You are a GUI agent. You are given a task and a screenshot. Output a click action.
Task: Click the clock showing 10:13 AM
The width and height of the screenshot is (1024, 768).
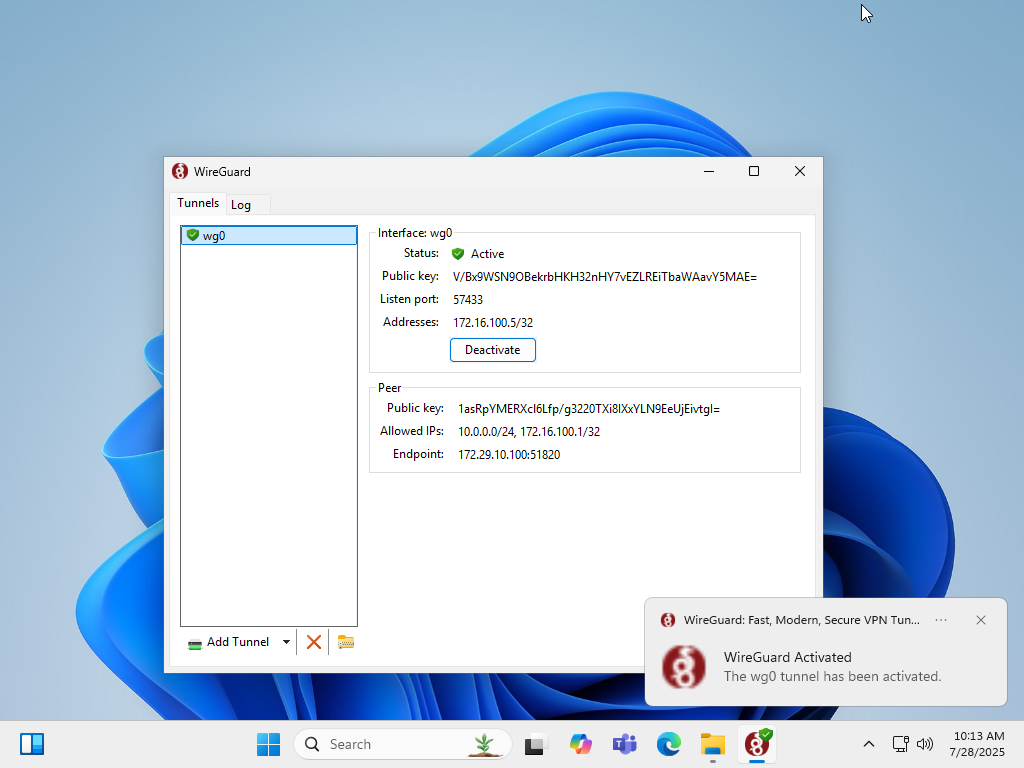[x=977, y=744]
